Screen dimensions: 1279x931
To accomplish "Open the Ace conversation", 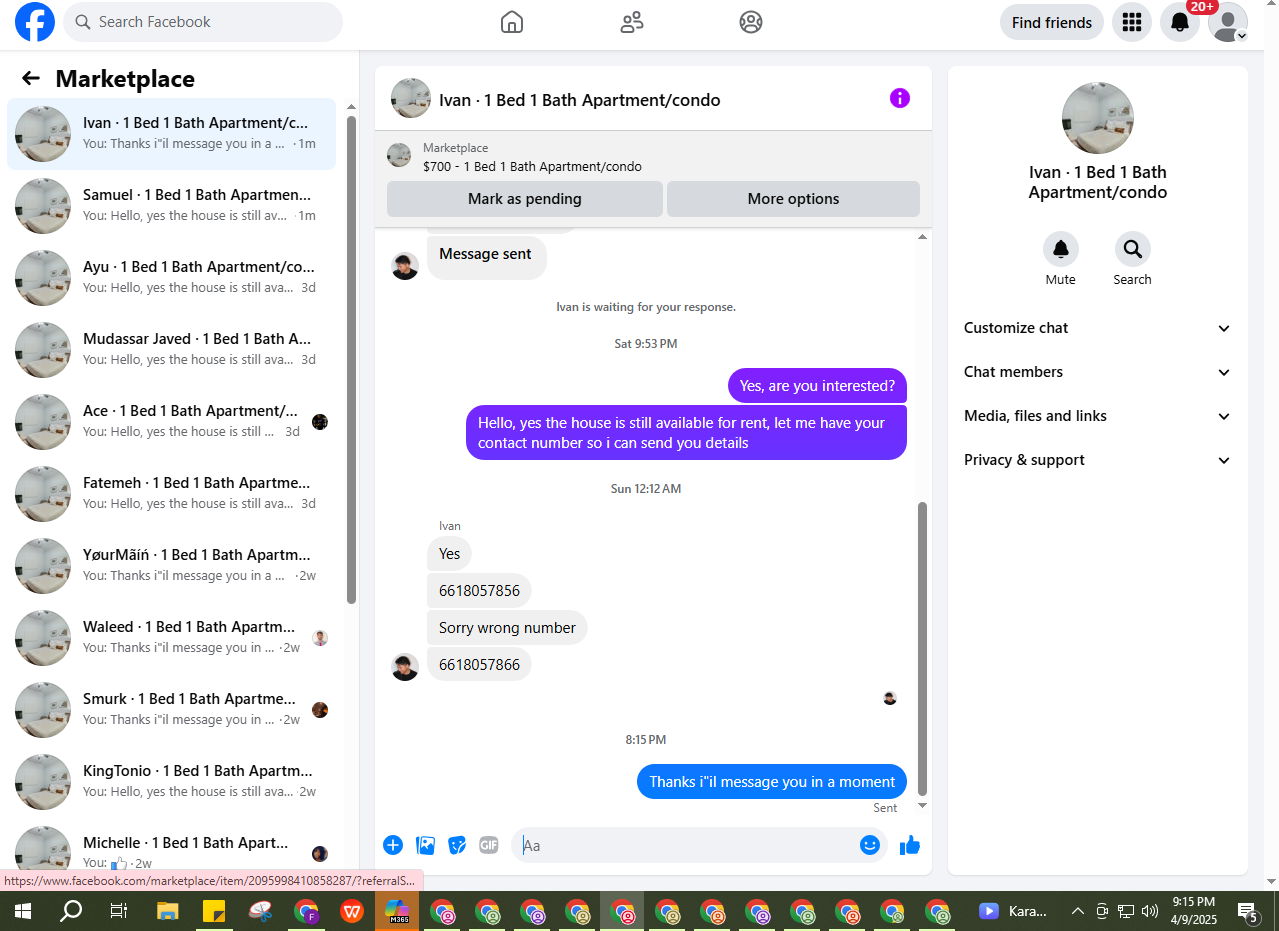I will point(171,422).
